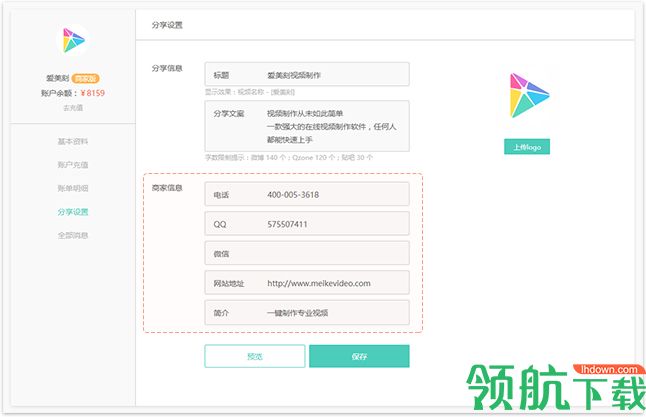Click the 分享设置 page header title
The height and width of the screenshot is (417, 646).
(167, 25)
